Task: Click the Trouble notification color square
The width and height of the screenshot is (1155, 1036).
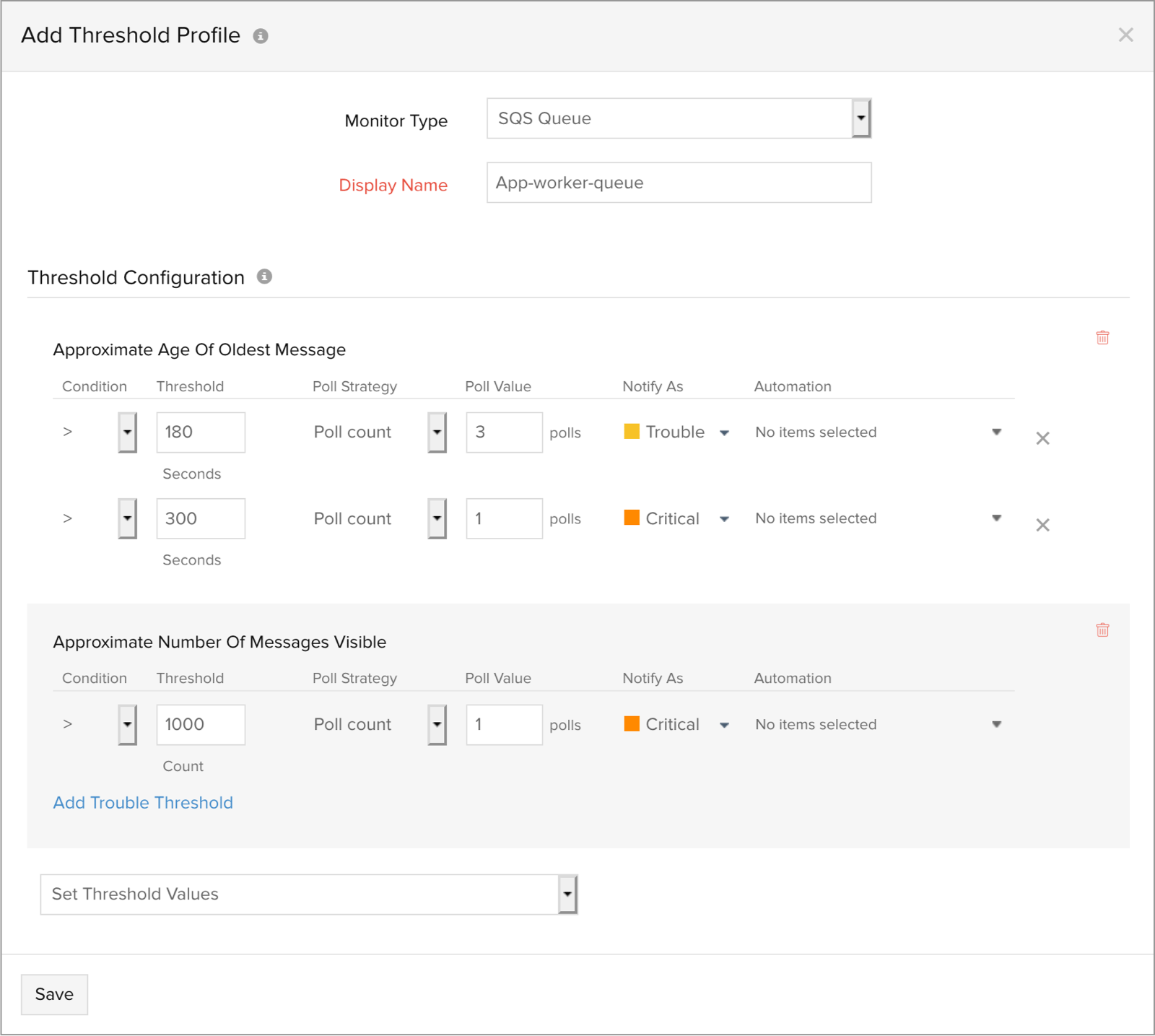Action: (x=632, y=431)
